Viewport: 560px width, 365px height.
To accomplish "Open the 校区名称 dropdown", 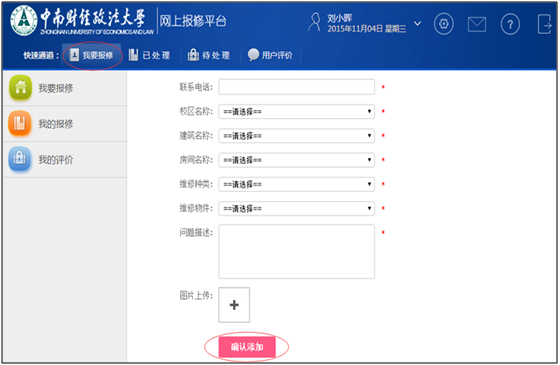I will tap(296, 111).
